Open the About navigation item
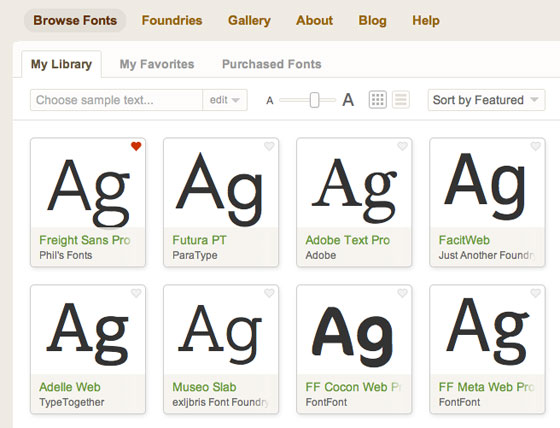This screenshot has height=428, width=560. click(314, 20)
